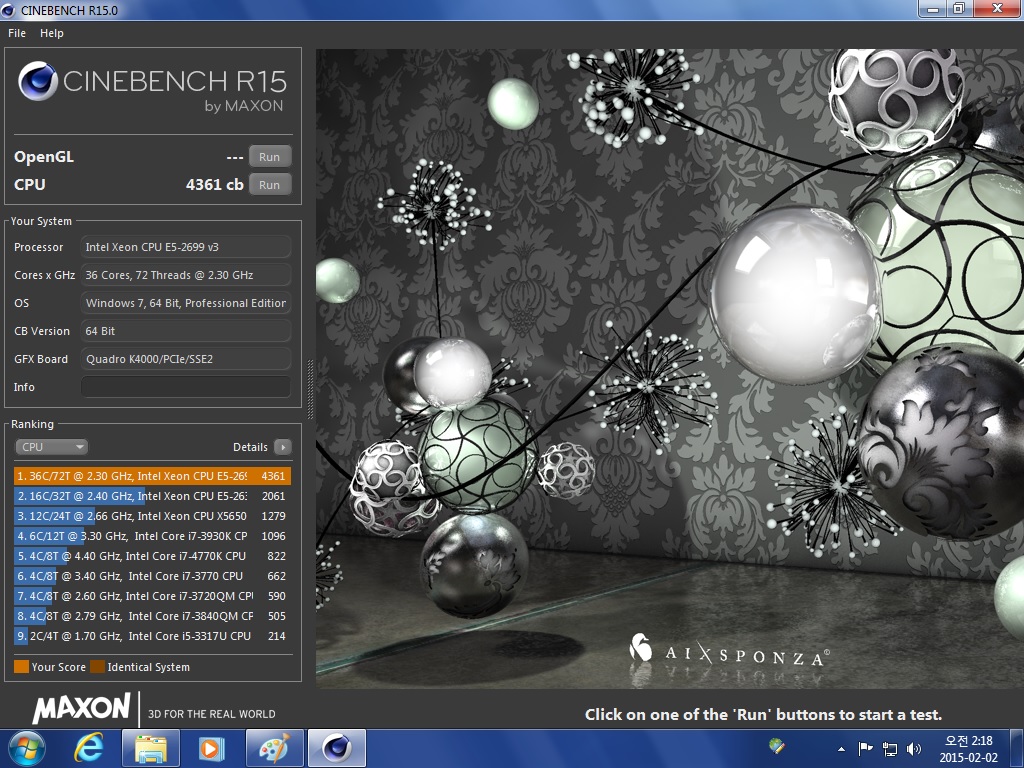Click the Cinebench title bar app icon
The height and width of the screenshot is (768, 1024).
coord(8,9)
